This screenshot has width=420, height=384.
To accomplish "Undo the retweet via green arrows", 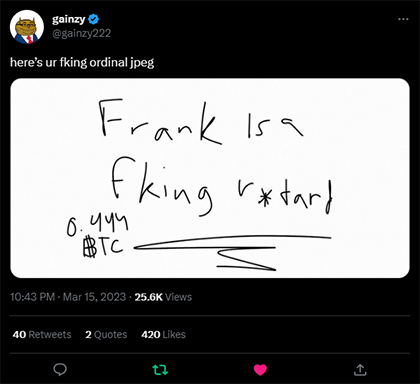I will click(160, 370).
